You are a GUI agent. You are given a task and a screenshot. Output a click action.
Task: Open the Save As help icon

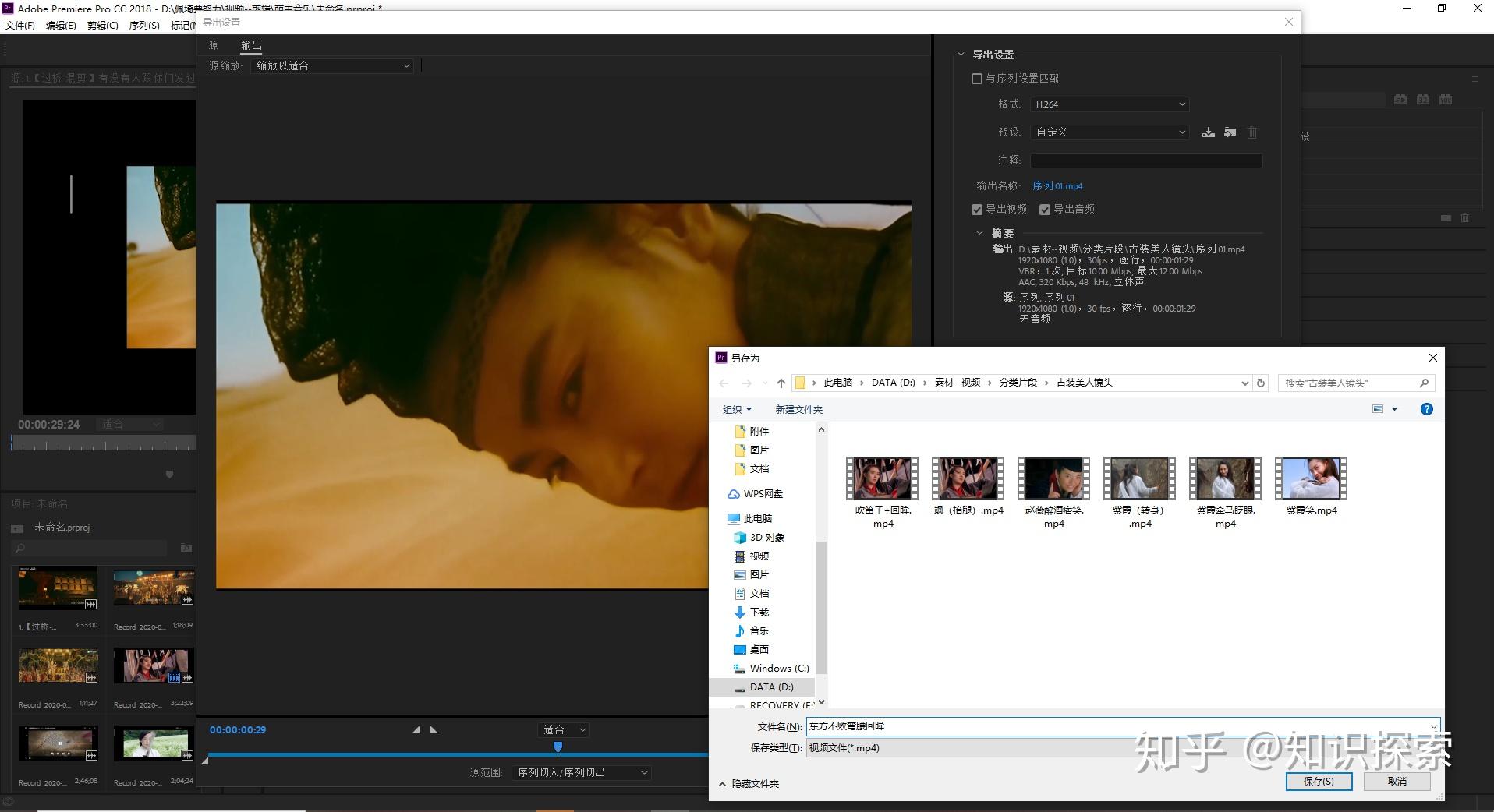pyautogui.click(x=1426, y=409)
